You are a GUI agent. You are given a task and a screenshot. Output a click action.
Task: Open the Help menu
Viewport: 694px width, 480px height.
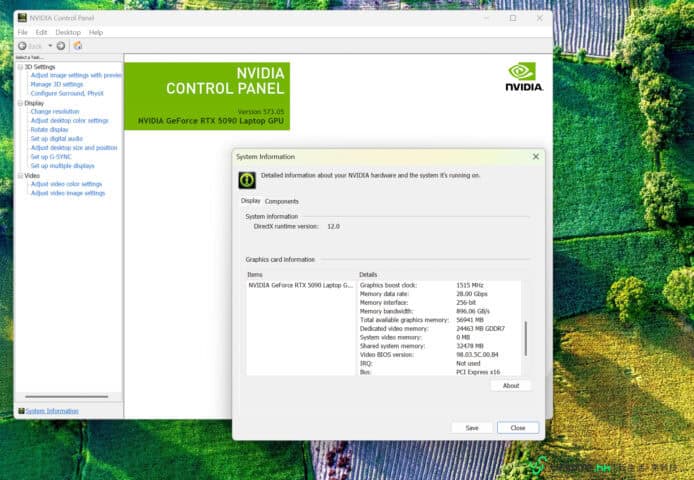tap(96, 32)
